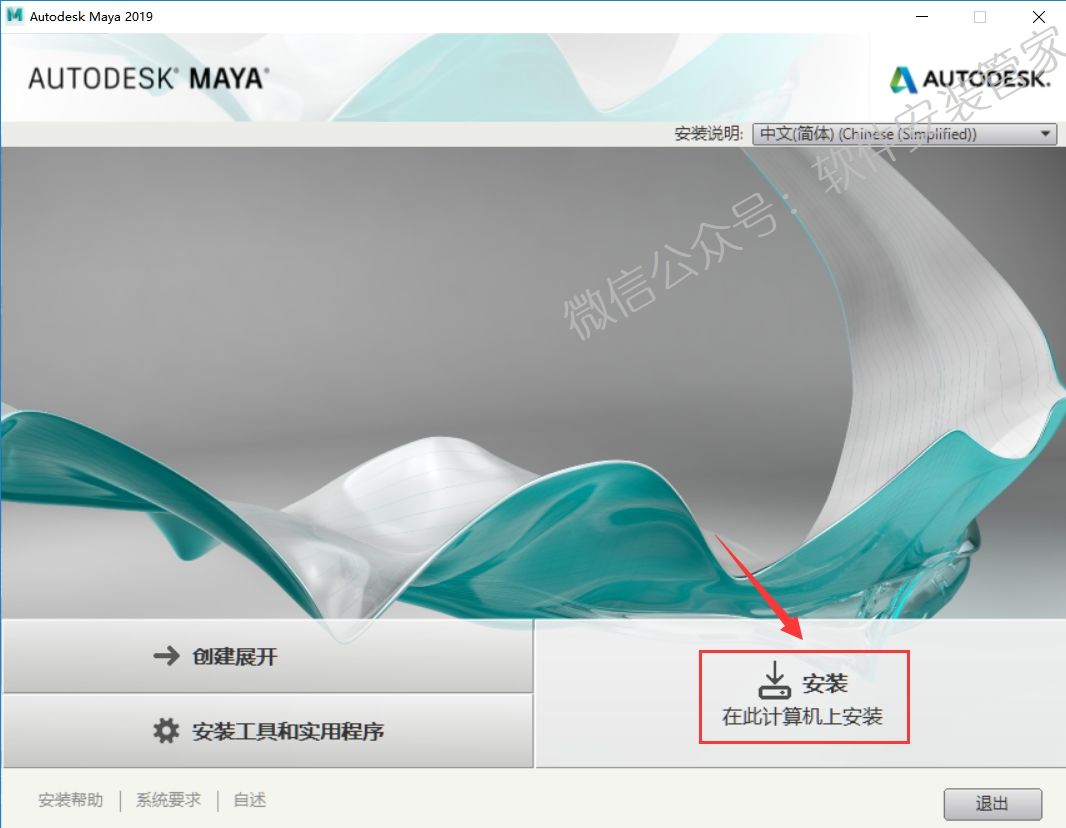Click the language dropdown arrow
Viewport: 1066px width, 828px height.
coord(1046,134)
